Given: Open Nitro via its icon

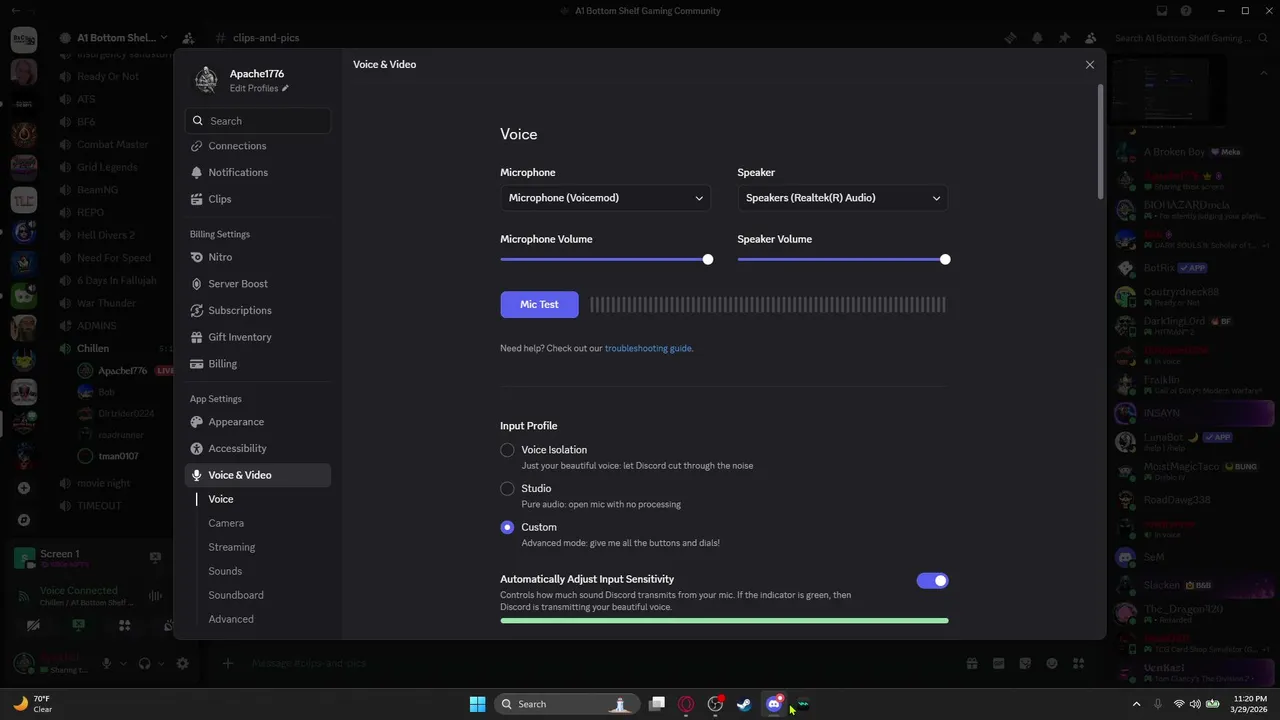Looking at the screenshot, I should click(x=197, y=257).
